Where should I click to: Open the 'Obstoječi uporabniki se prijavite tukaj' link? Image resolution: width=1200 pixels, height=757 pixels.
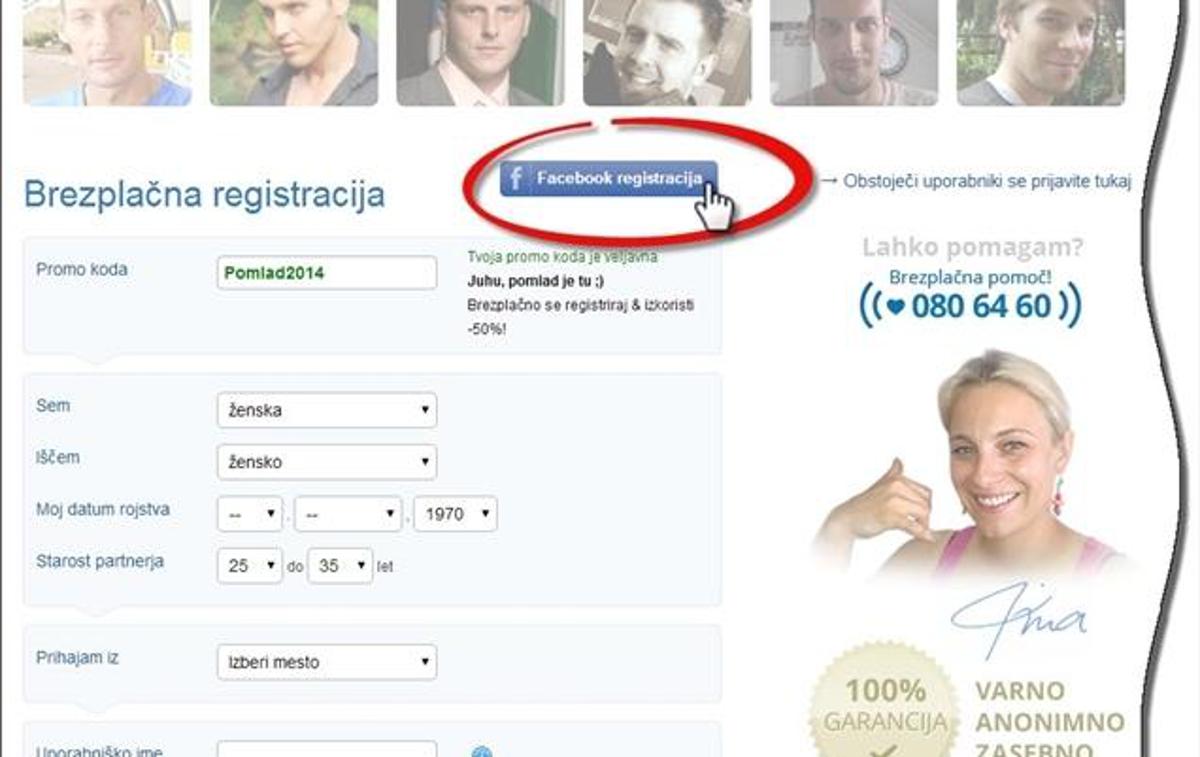(x=987, y=181)
